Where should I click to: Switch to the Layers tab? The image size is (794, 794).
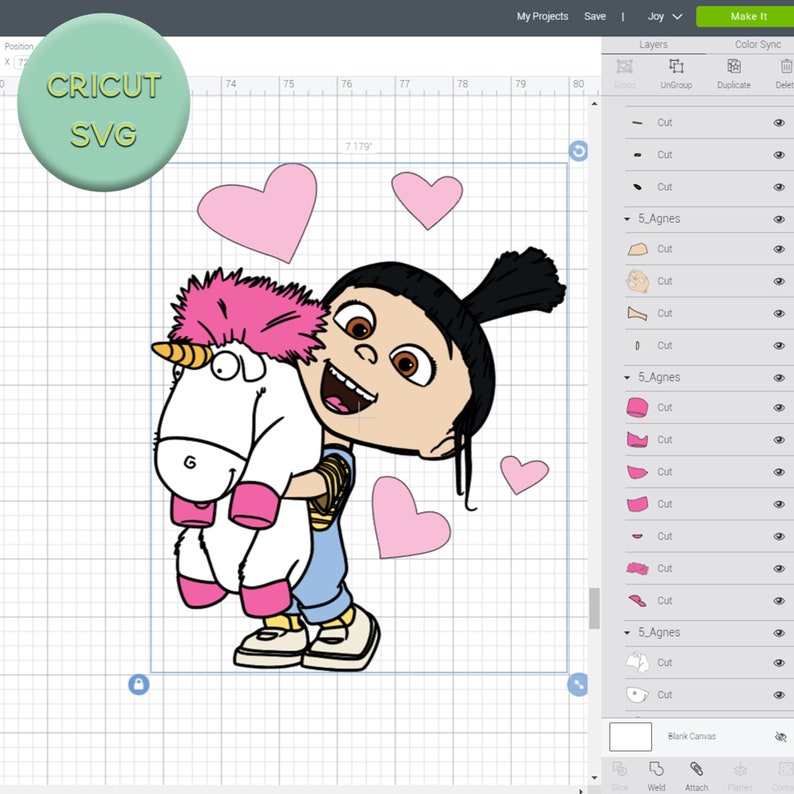[x=653, y=45]
